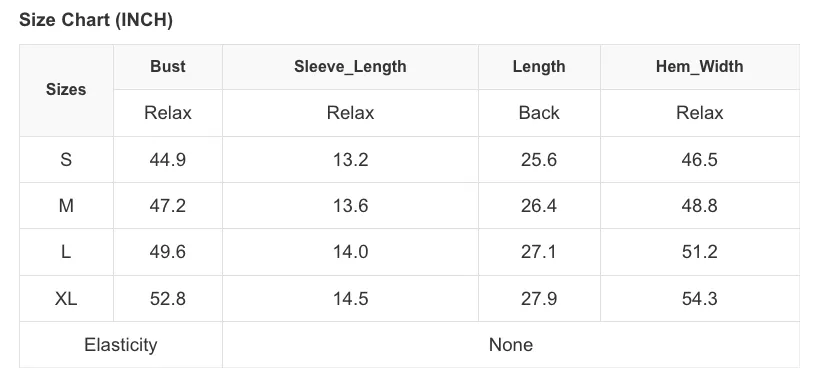This screenshot has height=388, width=840.
Task: Select the Hem_Width column header
Action: coord(700,66)
